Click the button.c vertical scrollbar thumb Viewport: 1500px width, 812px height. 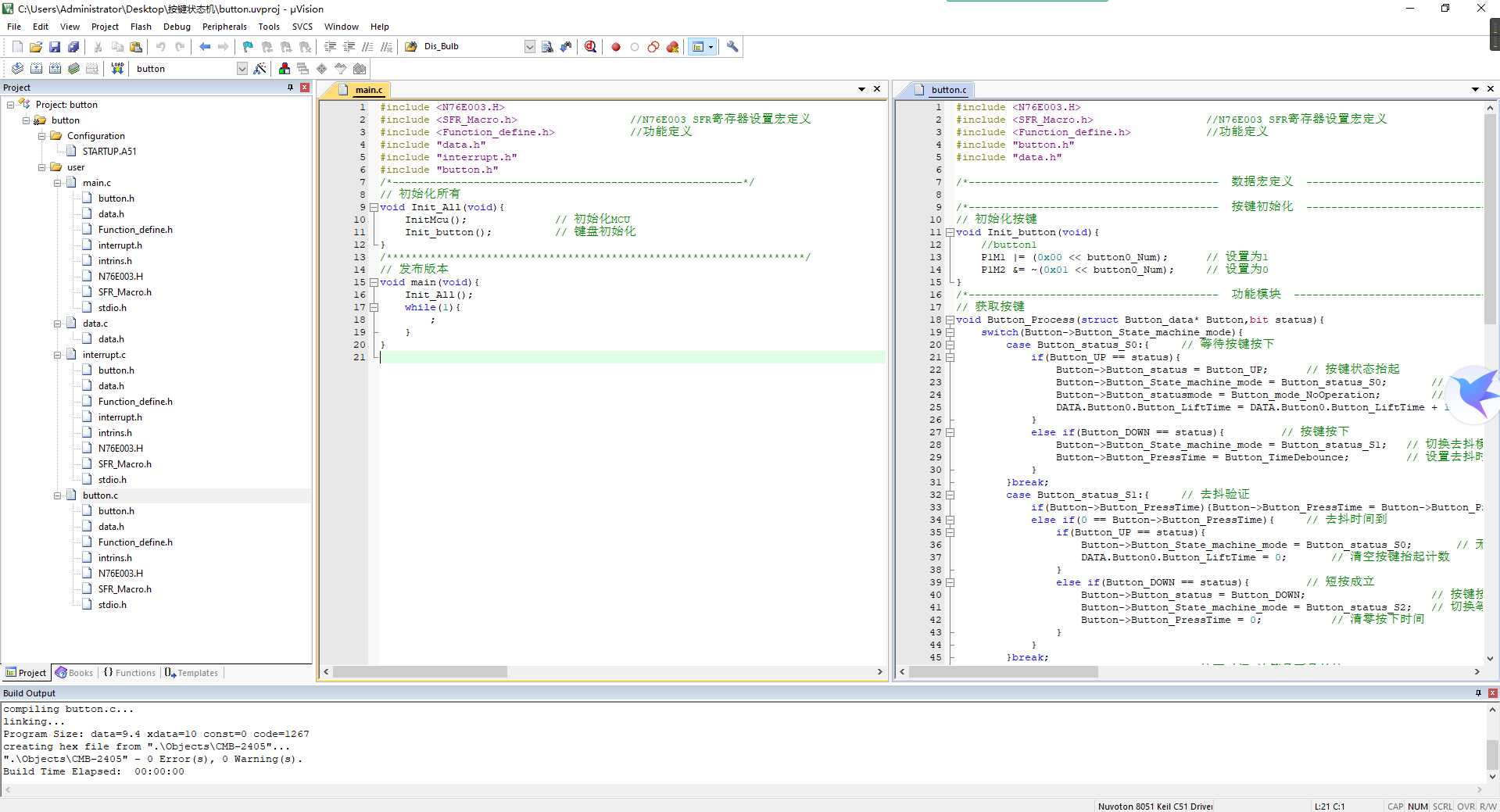coord(1490,219)
